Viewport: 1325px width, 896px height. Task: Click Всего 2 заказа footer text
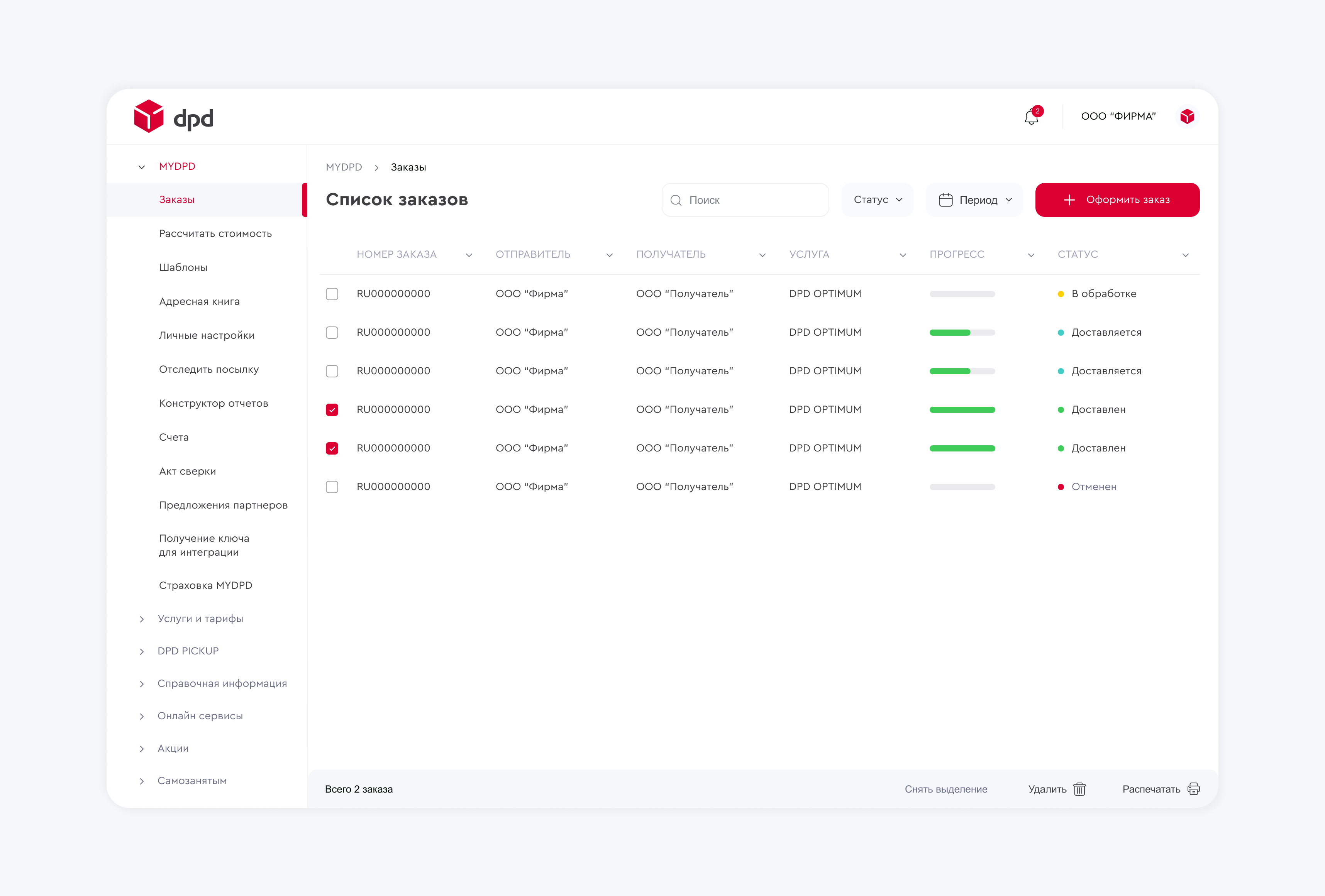[359, 789]
